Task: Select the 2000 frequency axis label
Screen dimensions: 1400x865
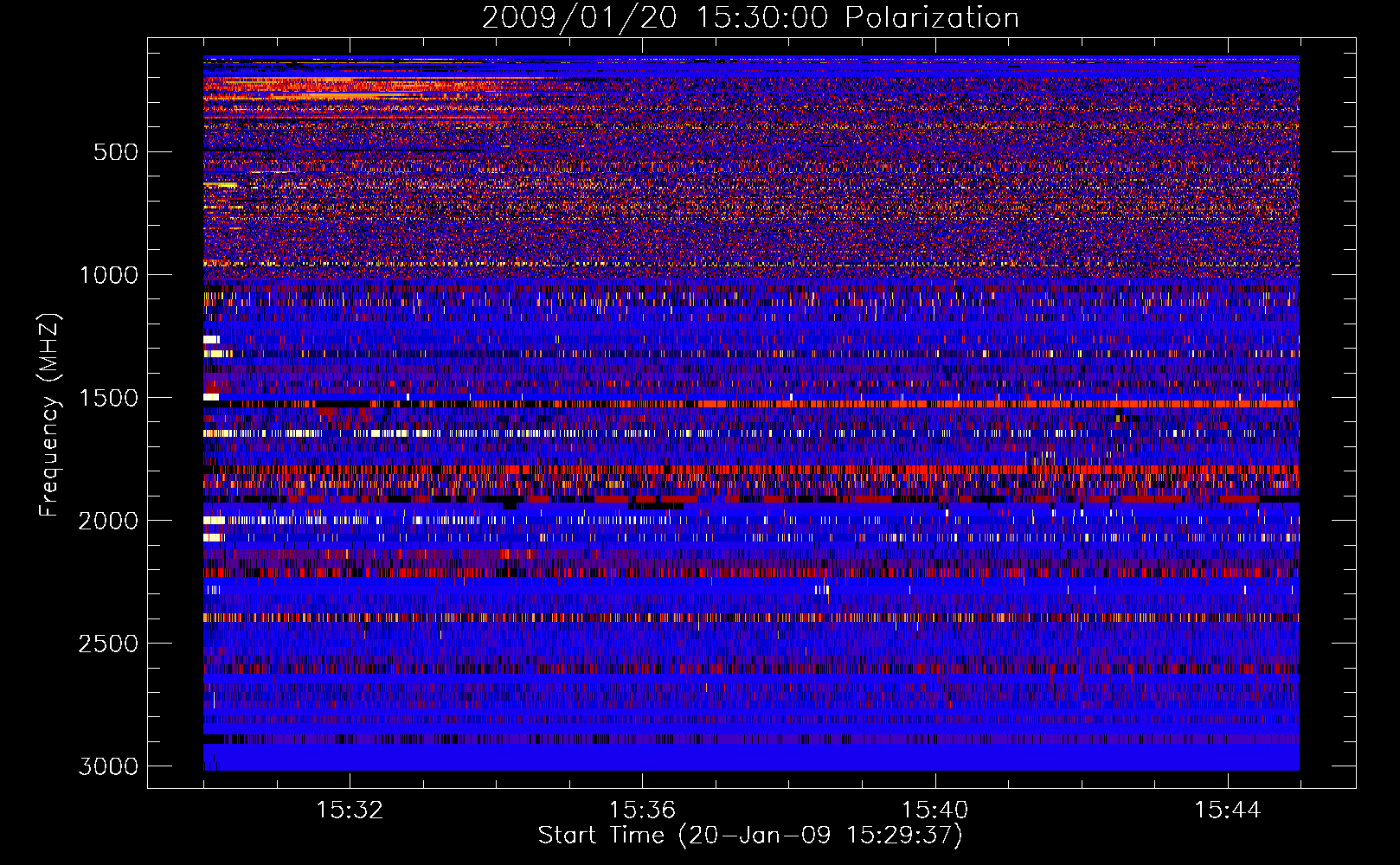Action: pos(108,521)
